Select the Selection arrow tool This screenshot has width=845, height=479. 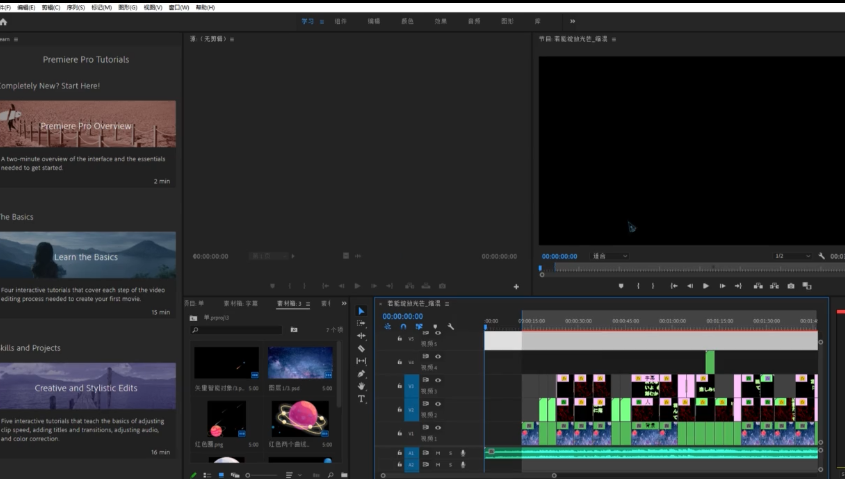coord(361,311)
